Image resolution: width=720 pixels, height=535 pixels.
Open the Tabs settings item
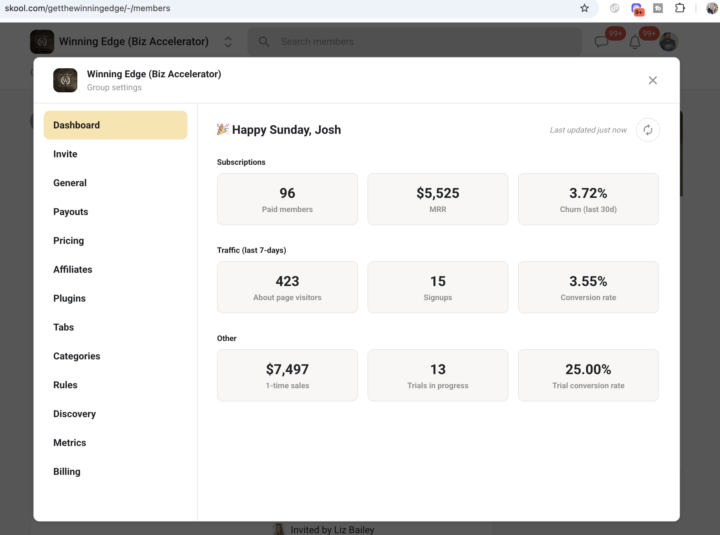click(x=115, y=327)
